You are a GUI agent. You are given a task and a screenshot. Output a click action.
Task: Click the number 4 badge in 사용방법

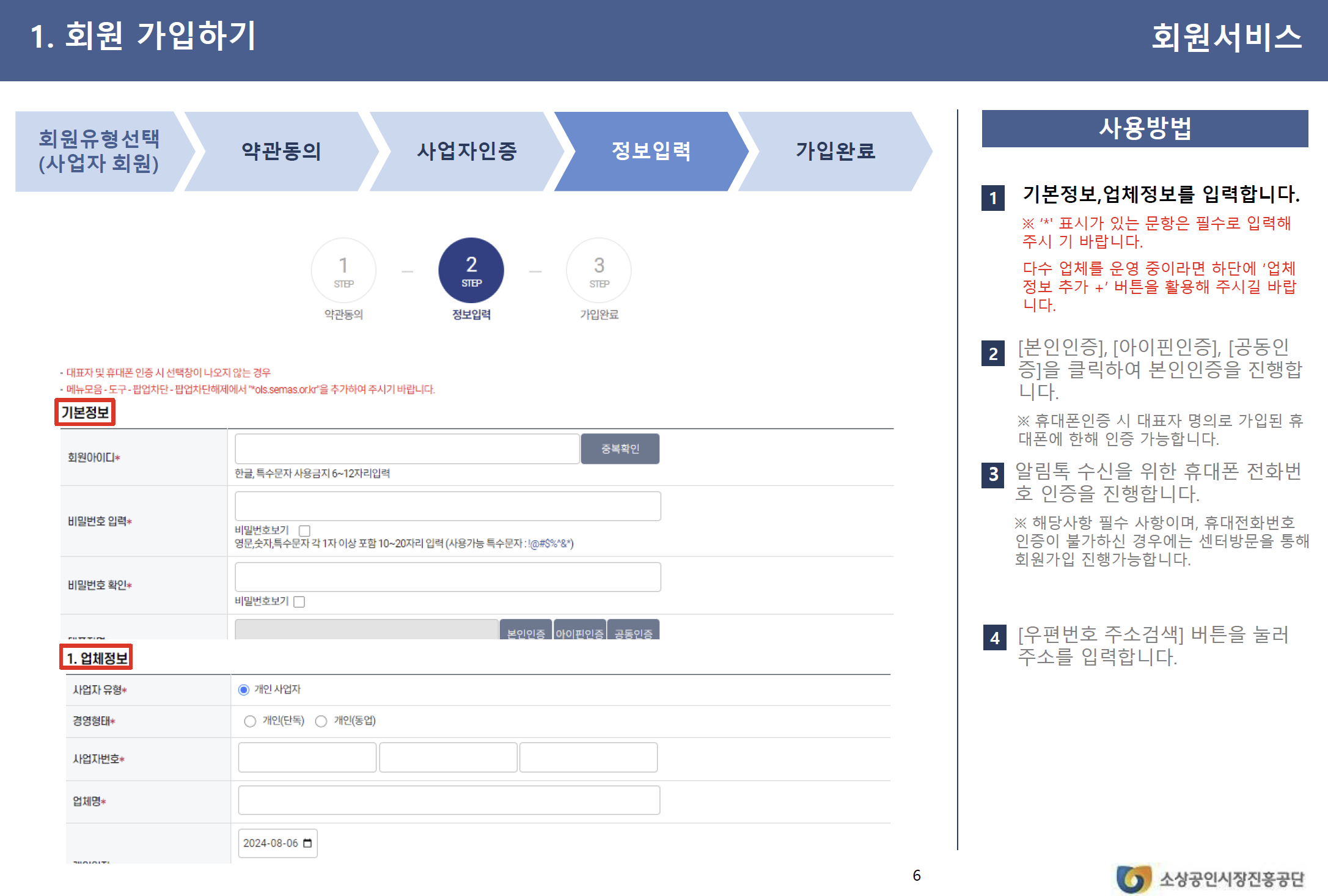tap(994, 638)
